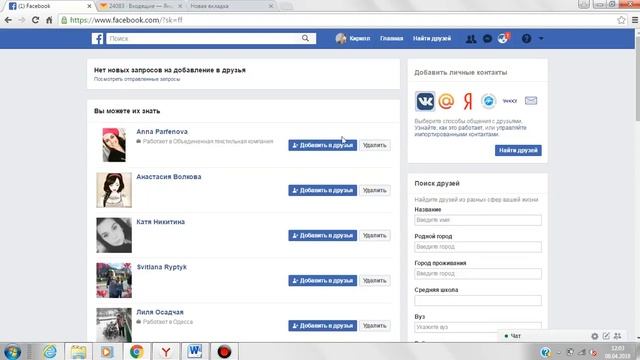Click Anna Parfenova profile picture
The image size is (640, 360).
(x=114, y=144)
